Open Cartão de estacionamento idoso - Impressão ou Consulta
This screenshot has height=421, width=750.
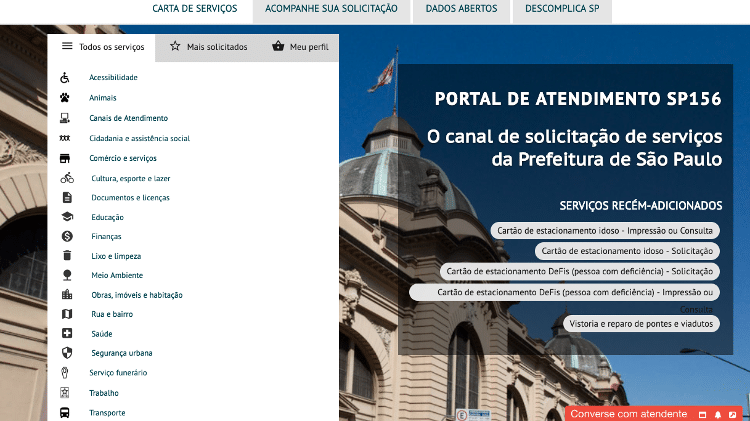click(605, 231)
